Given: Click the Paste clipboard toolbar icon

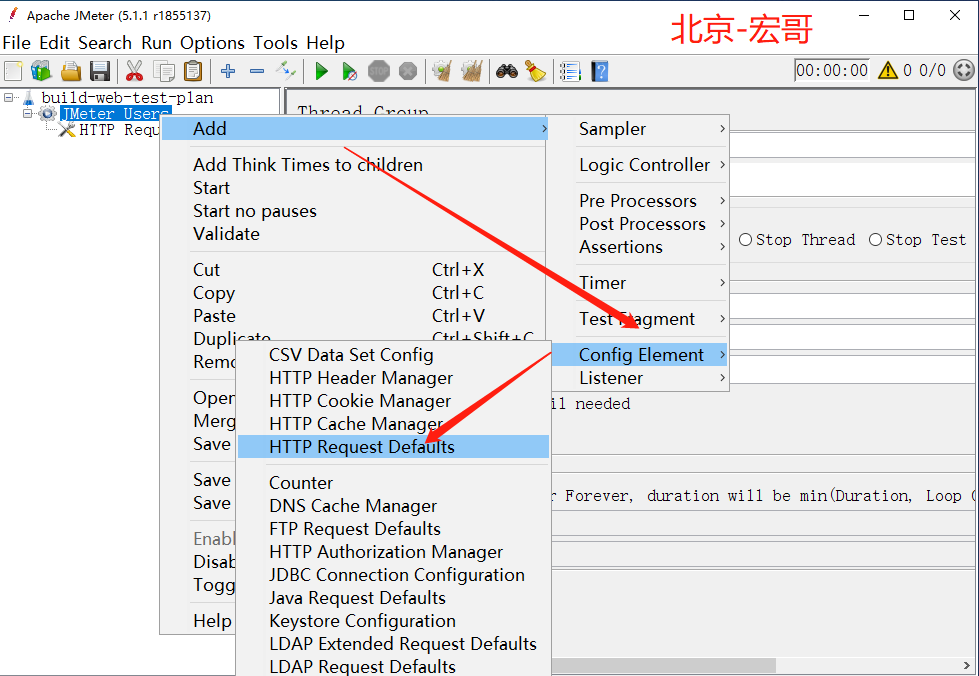Looking at the screenshot, I should [193, 71].
